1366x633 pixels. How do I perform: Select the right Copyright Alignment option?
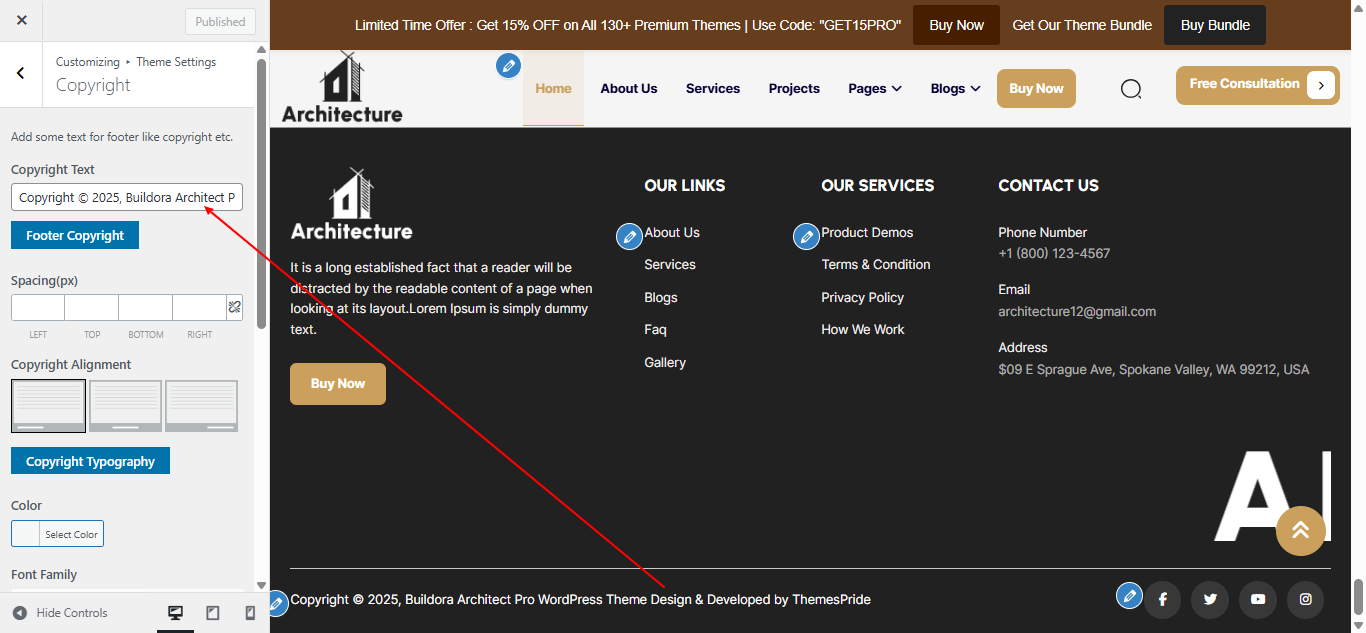[201, 405]
